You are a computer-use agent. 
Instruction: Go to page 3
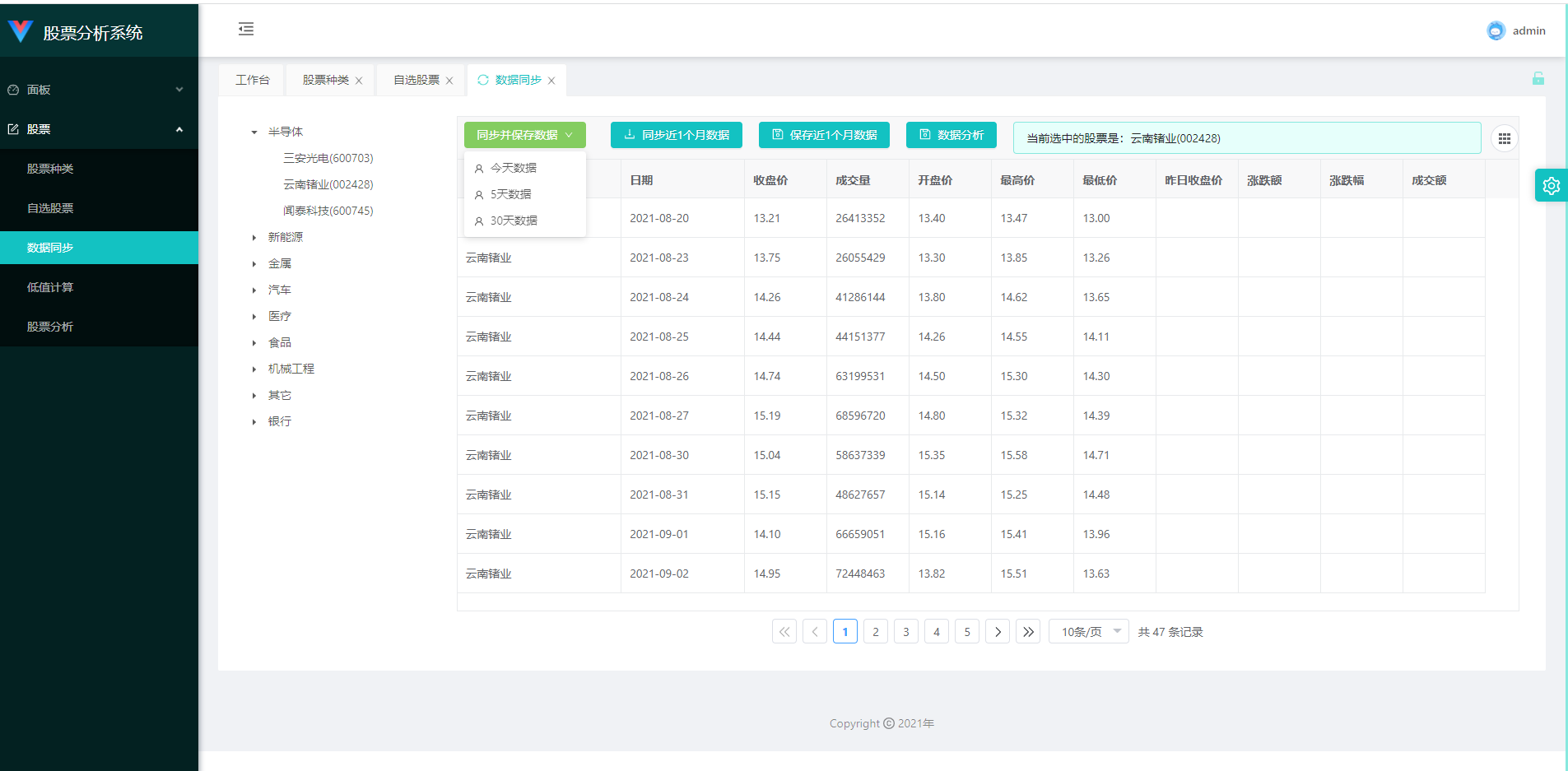point(906,632)
